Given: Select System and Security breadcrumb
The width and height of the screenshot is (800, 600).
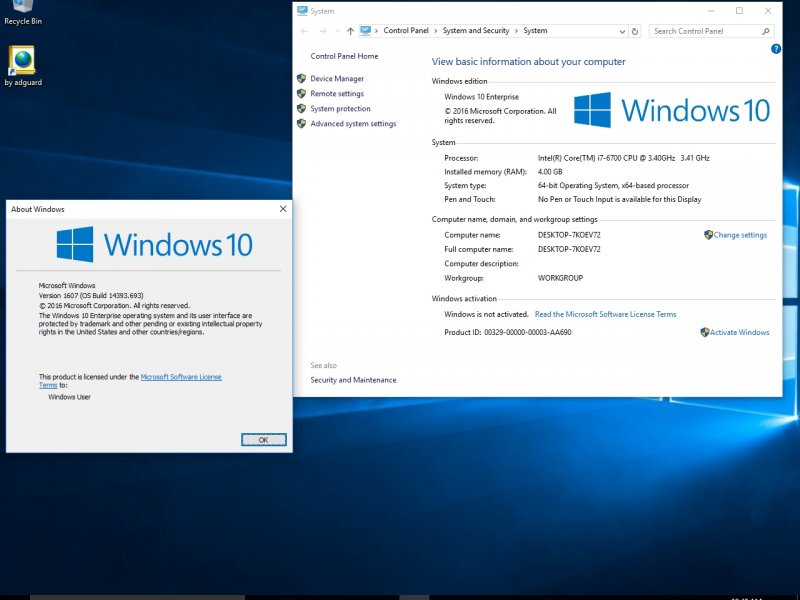Looking at the screenshot, I should [476, 31].
